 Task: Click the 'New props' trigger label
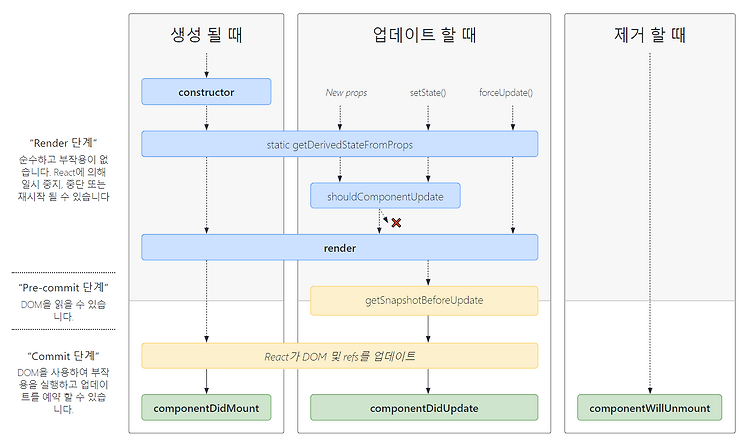[346, 92]
